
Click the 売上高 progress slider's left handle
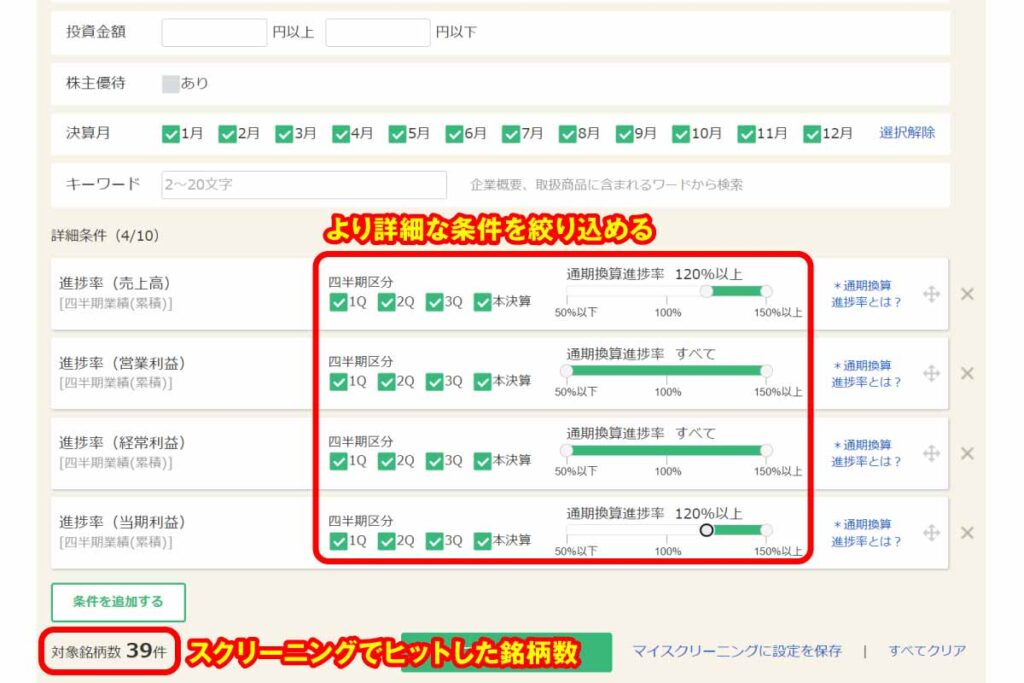point(706,291)
